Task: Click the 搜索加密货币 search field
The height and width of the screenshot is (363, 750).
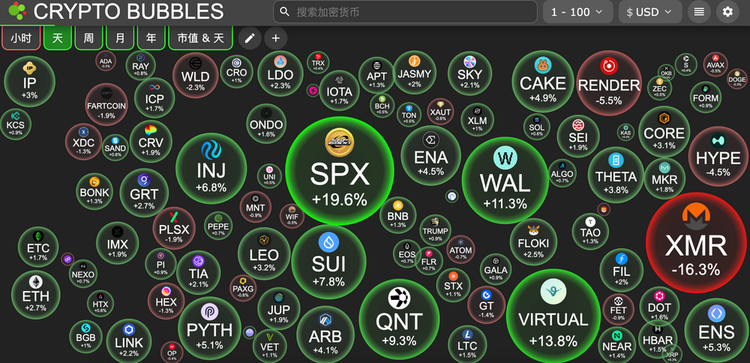Action: point(405,11)
